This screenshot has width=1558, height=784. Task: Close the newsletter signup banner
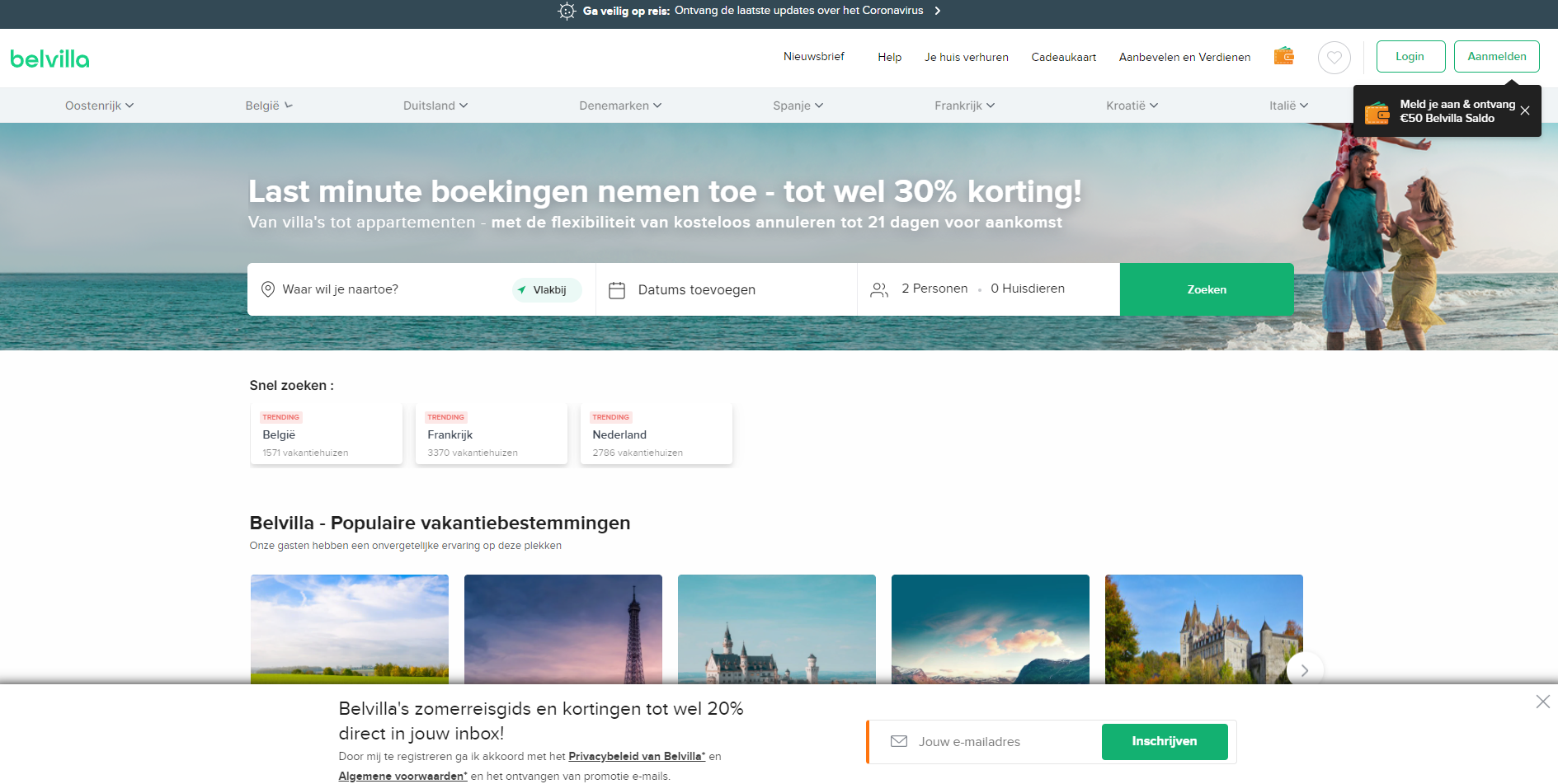(x=1542, y=702)
